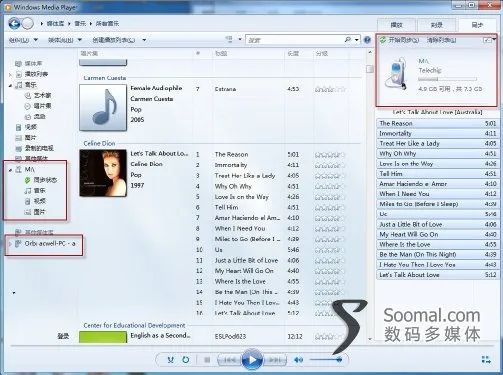The image size is (503, 375).
Task: Expand the Orb acwell-PC library node
Action: point(10,244)
